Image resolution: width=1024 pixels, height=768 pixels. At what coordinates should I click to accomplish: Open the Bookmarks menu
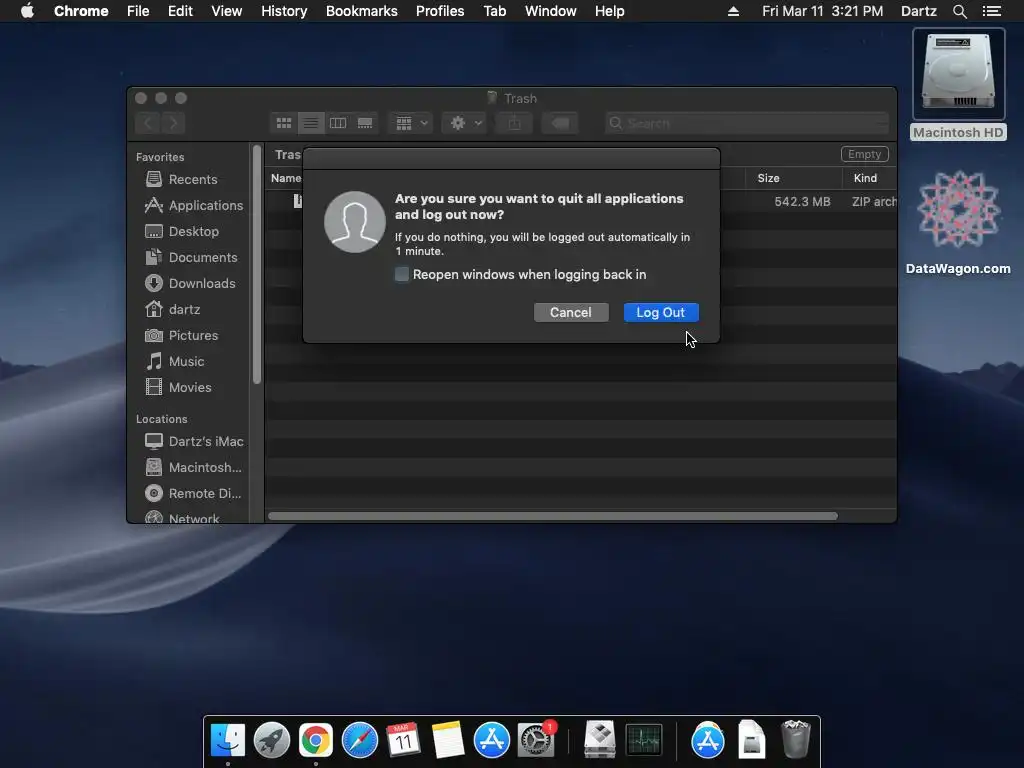(362, 11)
